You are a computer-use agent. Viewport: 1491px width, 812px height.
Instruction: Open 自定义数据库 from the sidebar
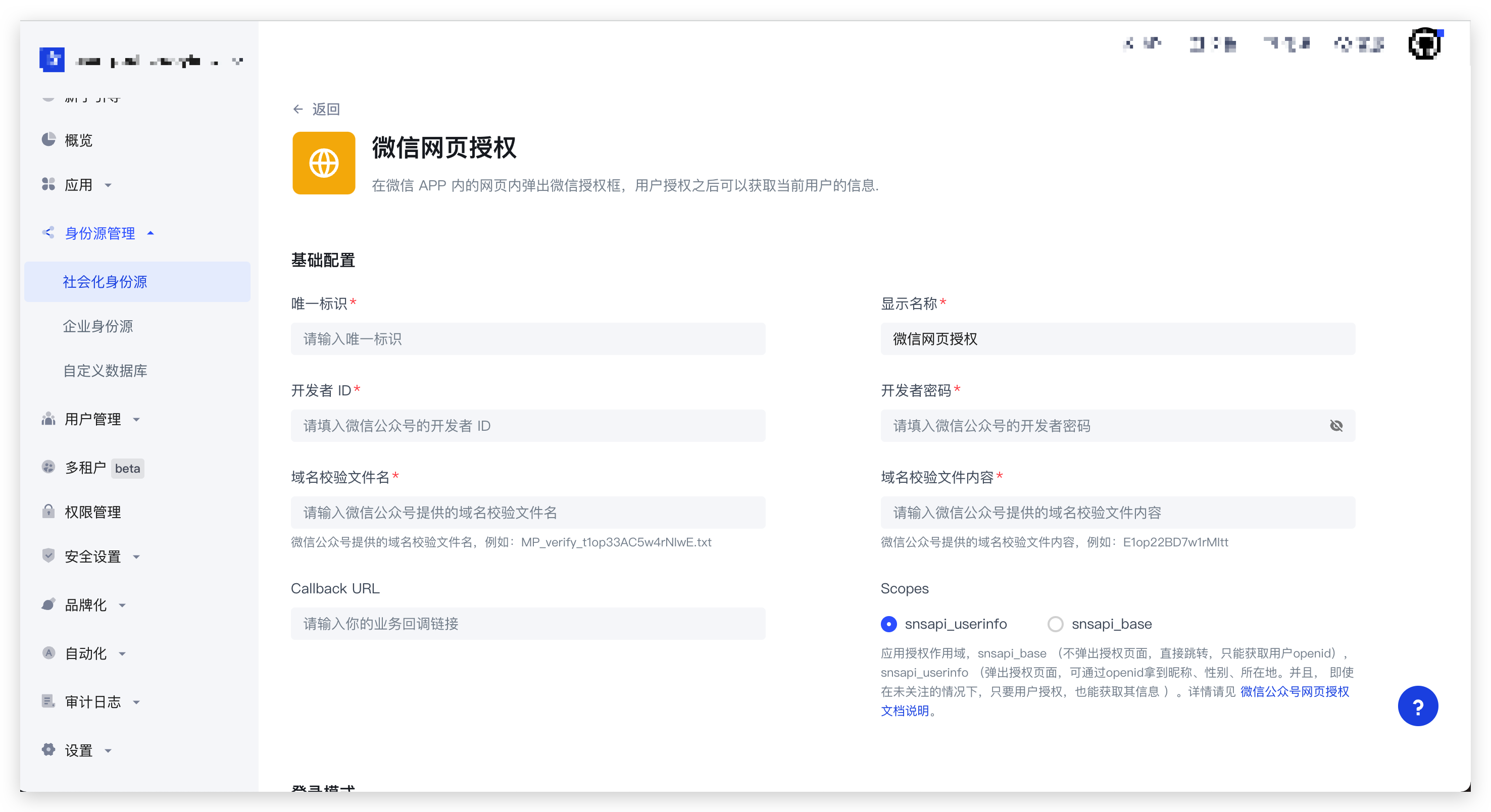106,371
